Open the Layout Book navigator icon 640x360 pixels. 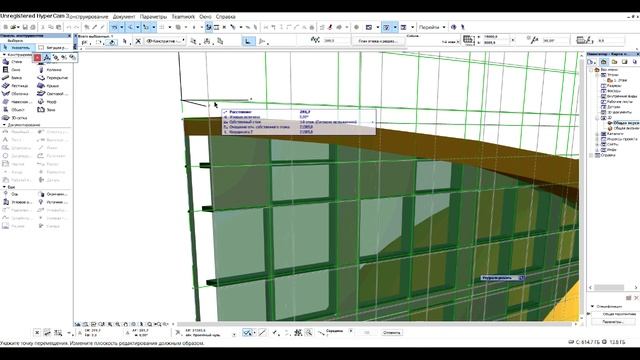624,62
